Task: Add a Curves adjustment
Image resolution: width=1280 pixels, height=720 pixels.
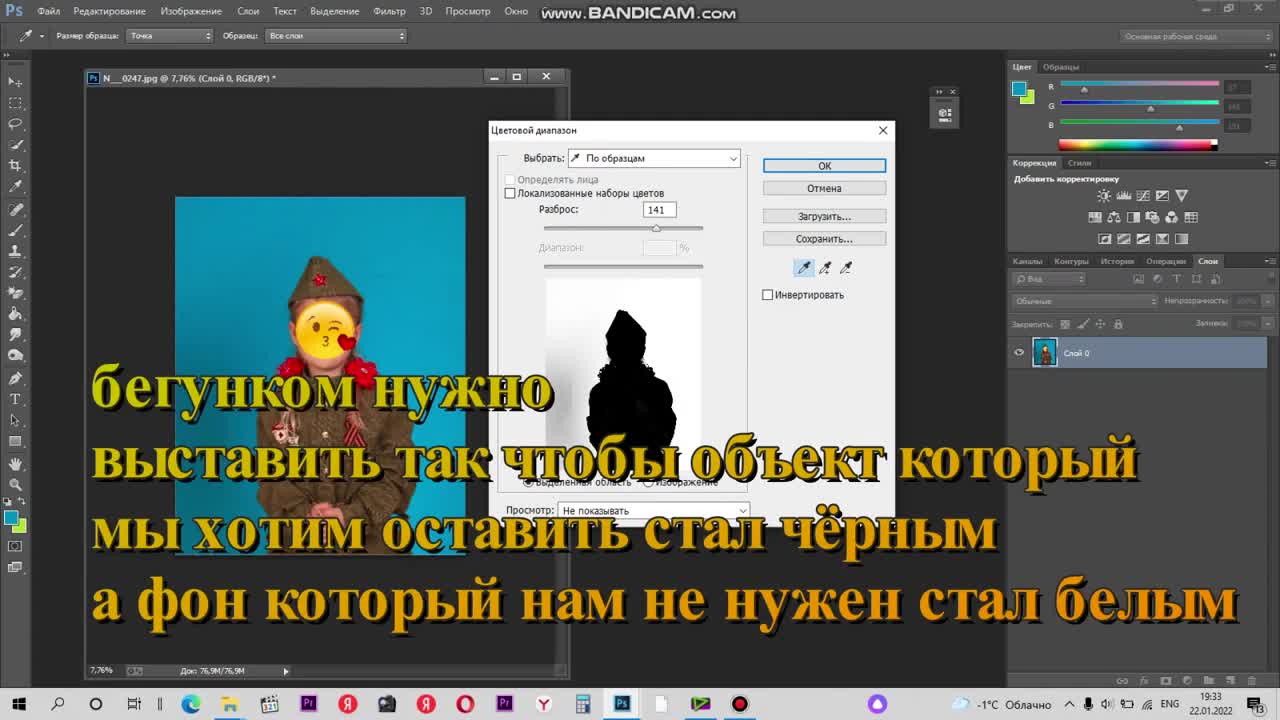Action: tap(1143, 196)
